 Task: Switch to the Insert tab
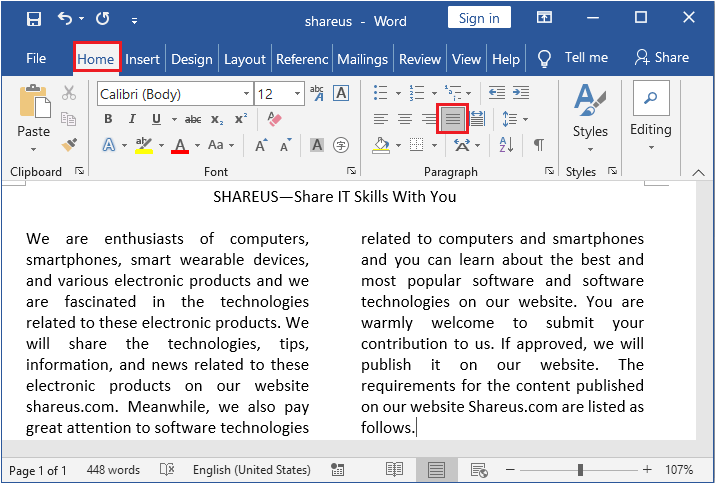tap(142, 59)
